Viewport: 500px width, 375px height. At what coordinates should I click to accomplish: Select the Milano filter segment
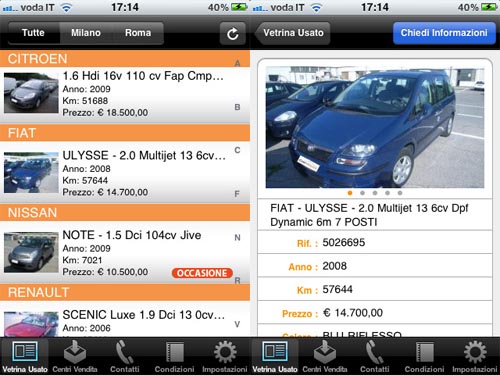(86, 33)
